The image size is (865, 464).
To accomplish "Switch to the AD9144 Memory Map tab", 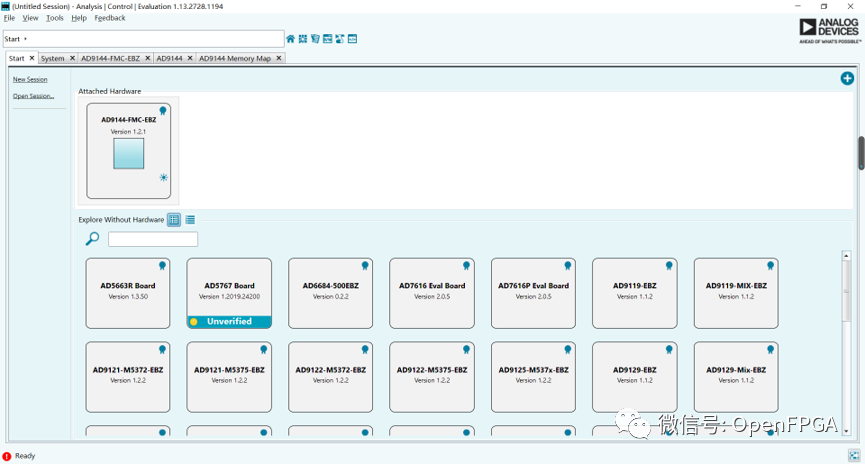I will [235, 58].
